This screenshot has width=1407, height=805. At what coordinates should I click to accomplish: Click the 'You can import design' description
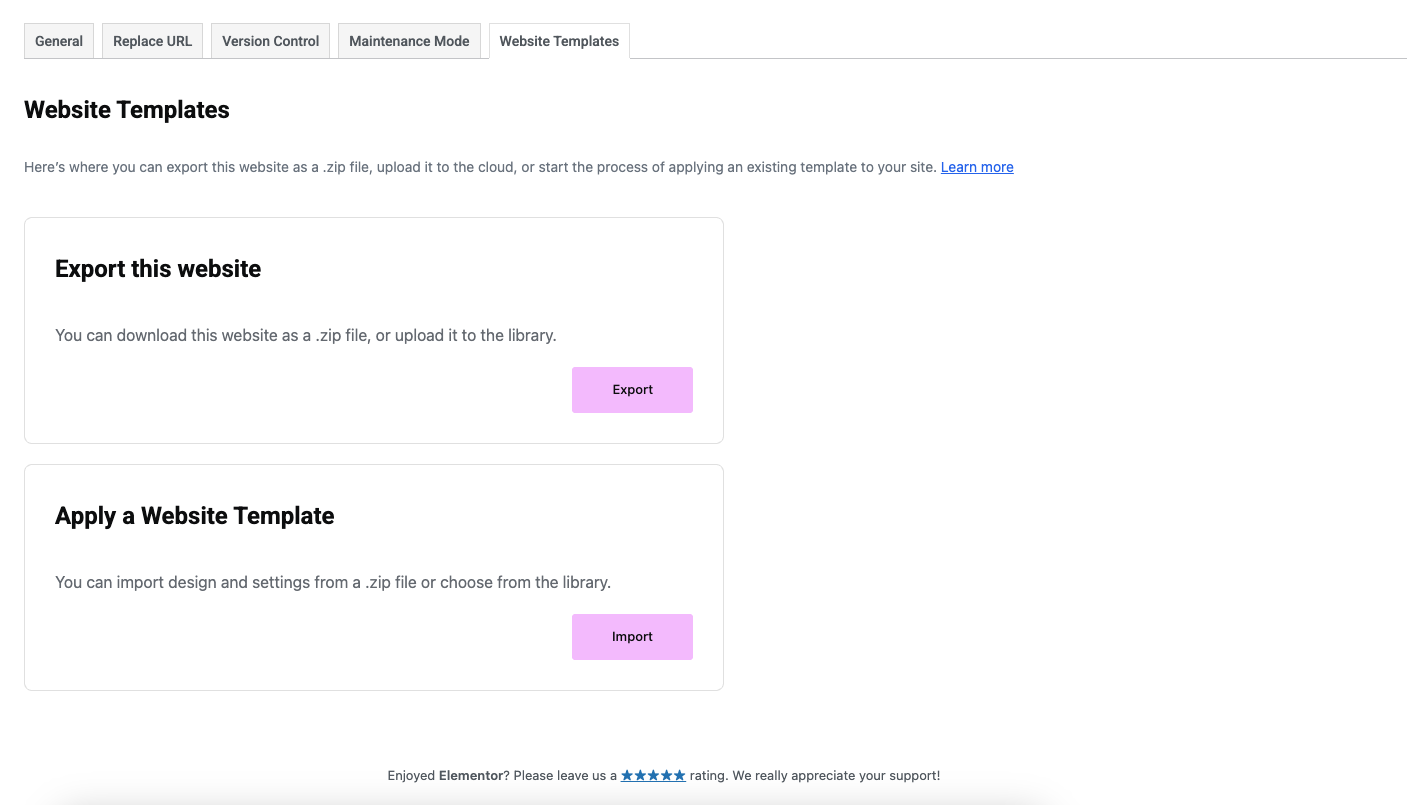[333, 582]
